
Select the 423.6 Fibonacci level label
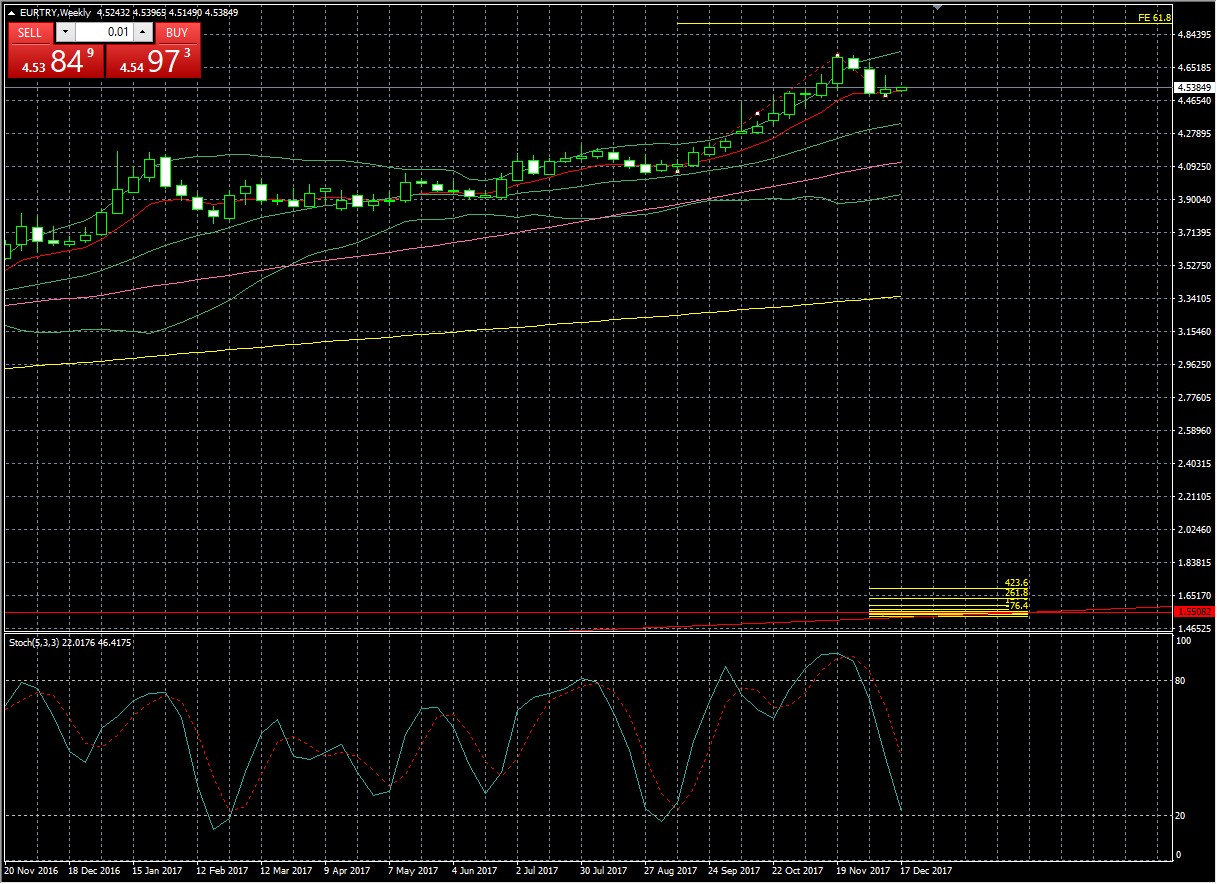pyautogui.click(x=1017, y=583)
